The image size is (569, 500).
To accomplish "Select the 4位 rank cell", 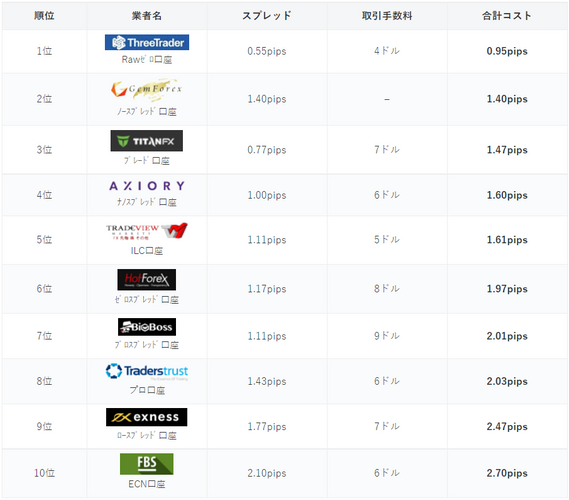I will [x=44, y=195].
